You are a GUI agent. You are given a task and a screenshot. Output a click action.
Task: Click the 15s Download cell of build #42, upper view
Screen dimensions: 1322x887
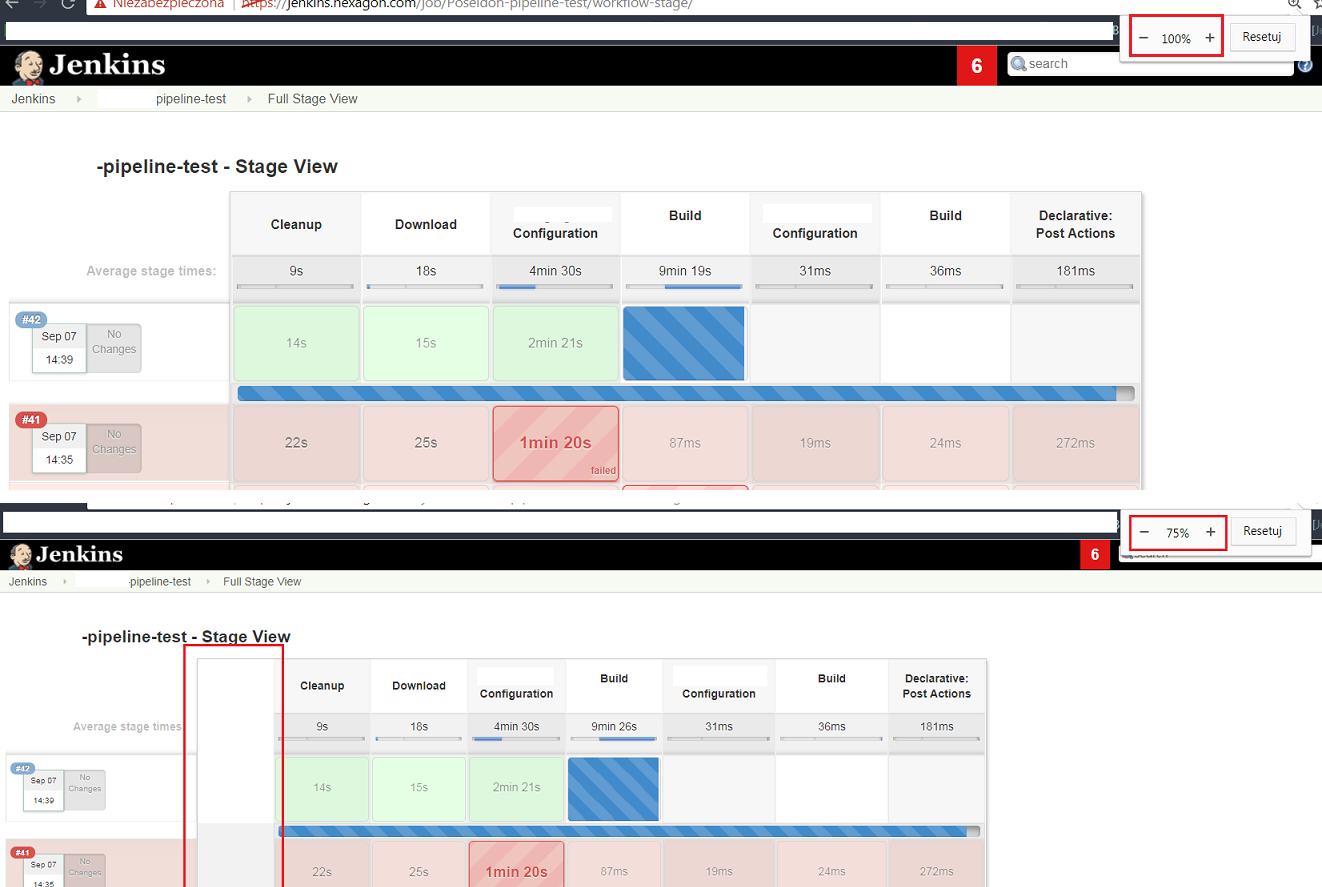[426, 343]
